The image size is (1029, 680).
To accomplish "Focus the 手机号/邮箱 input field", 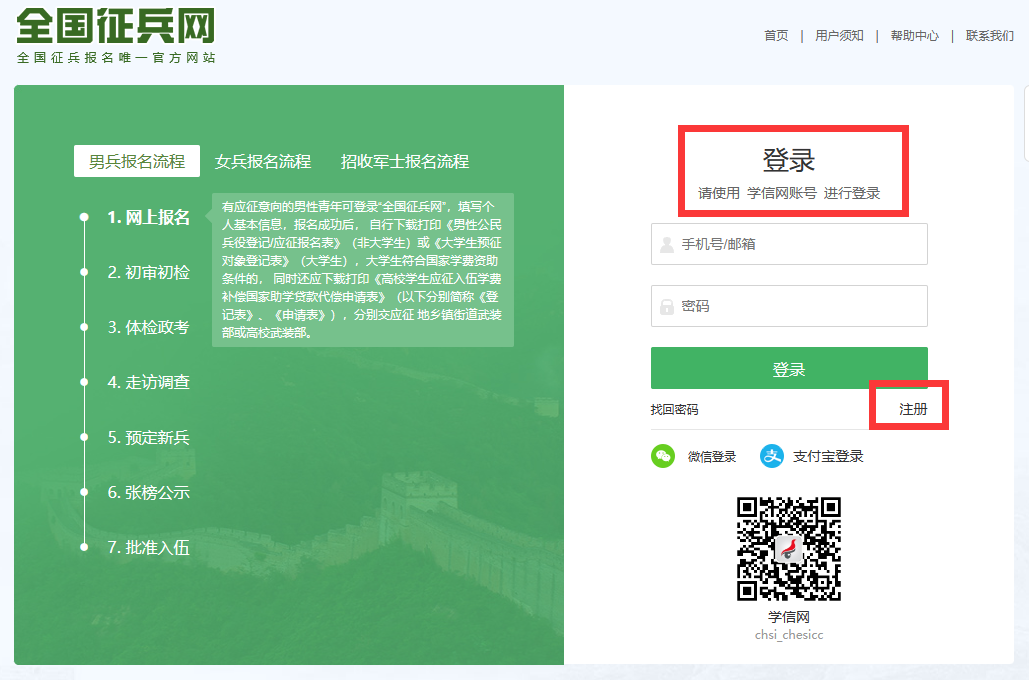I will pos(789,244).
